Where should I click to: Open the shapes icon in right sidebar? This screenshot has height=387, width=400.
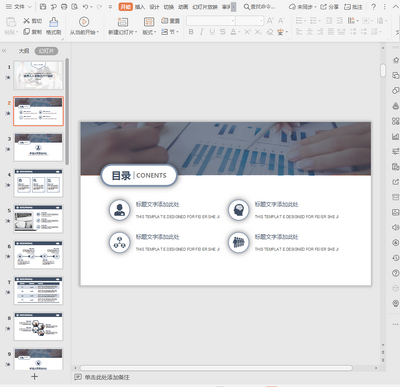pos(396,90)
